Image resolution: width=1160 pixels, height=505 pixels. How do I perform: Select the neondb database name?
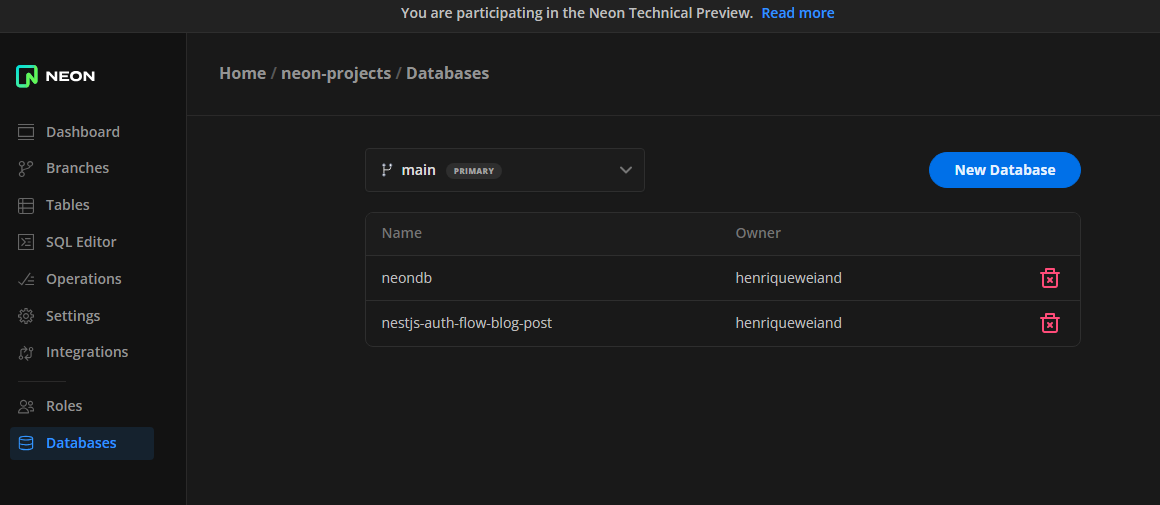[x=406, y=278]
